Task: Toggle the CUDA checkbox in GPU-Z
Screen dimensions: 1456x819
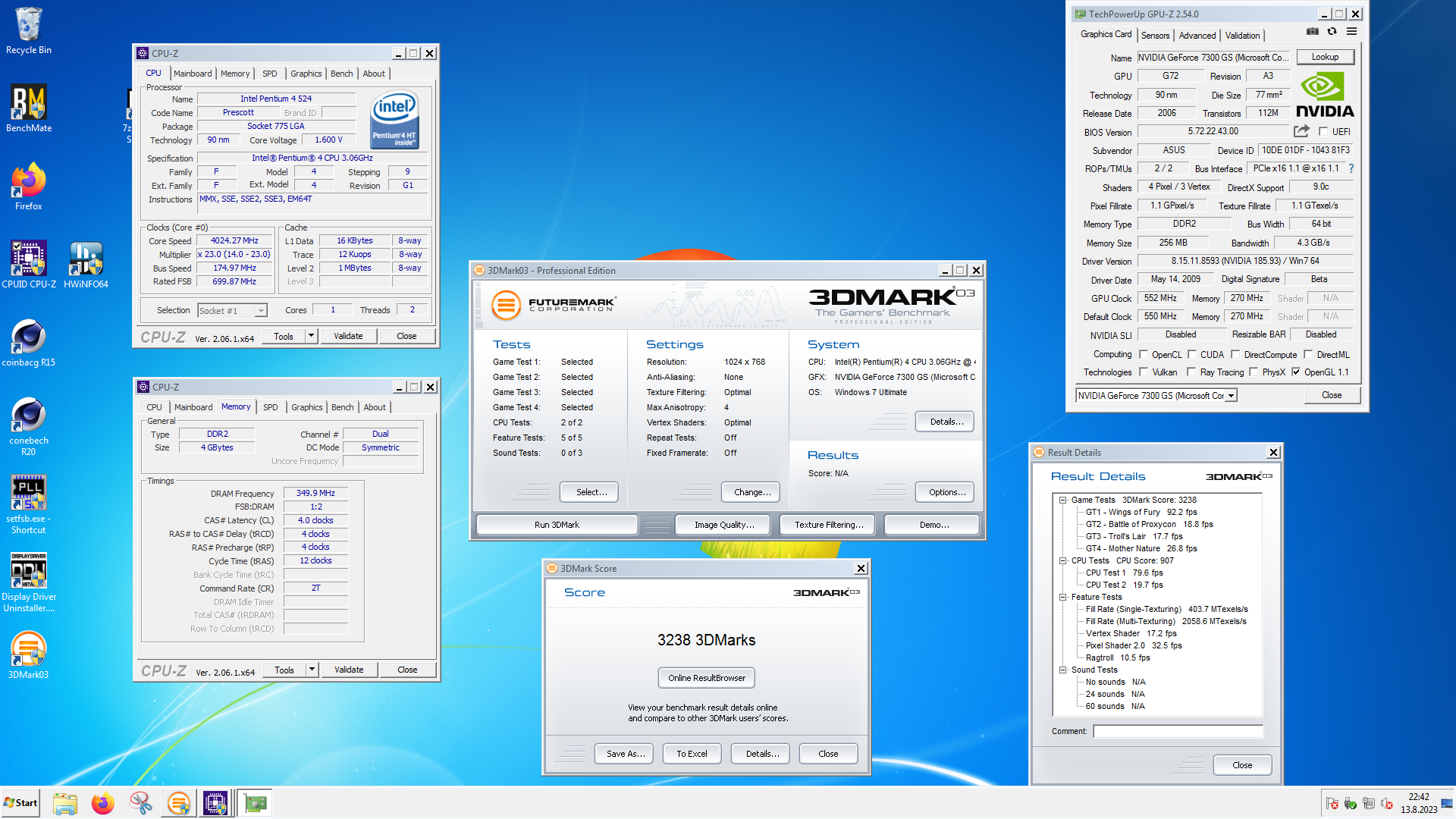Action: pos(1191,354)
